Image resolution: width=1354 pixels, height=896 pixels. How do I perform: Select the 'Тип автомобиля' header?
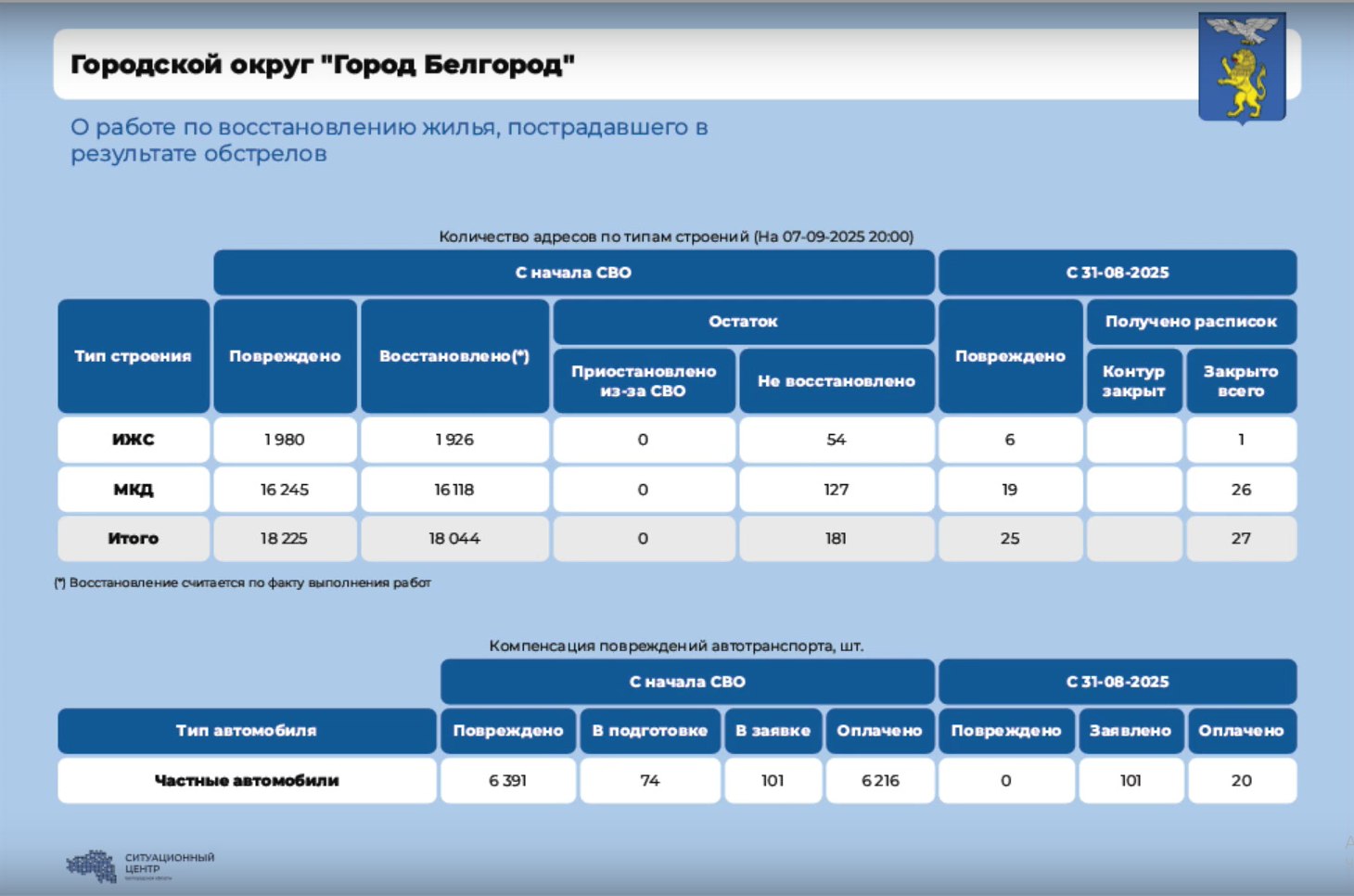click(247, 731)
